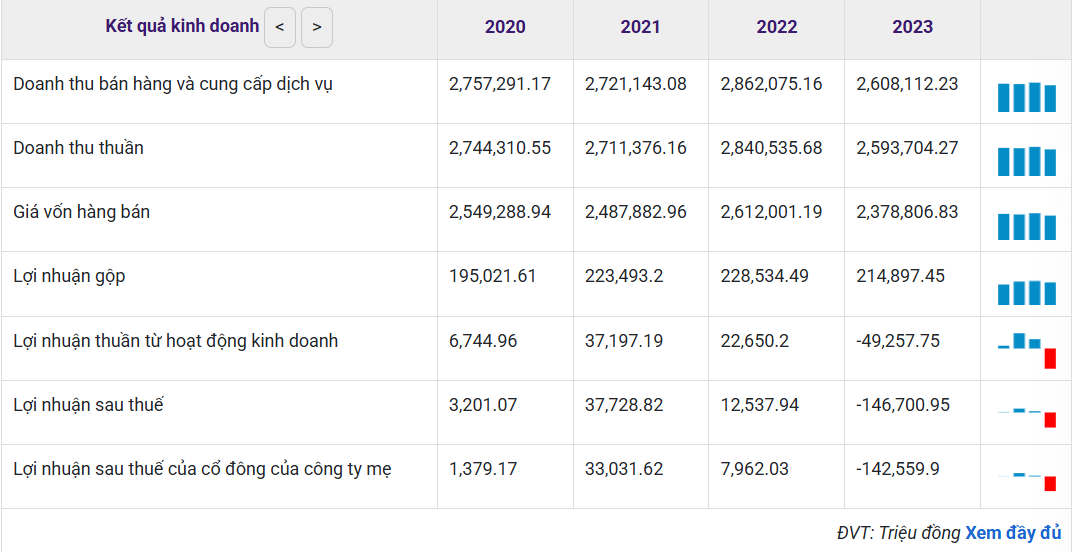Click the value 2,744,310.55

pyautogui.click(x=500, y=148)
